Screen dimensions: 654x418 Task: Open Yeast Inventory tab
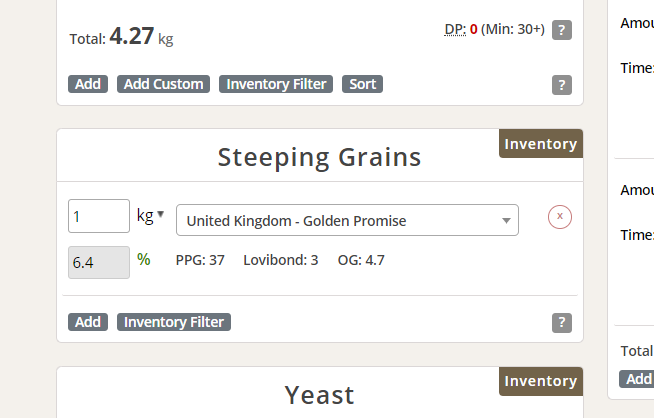point(541,381)
